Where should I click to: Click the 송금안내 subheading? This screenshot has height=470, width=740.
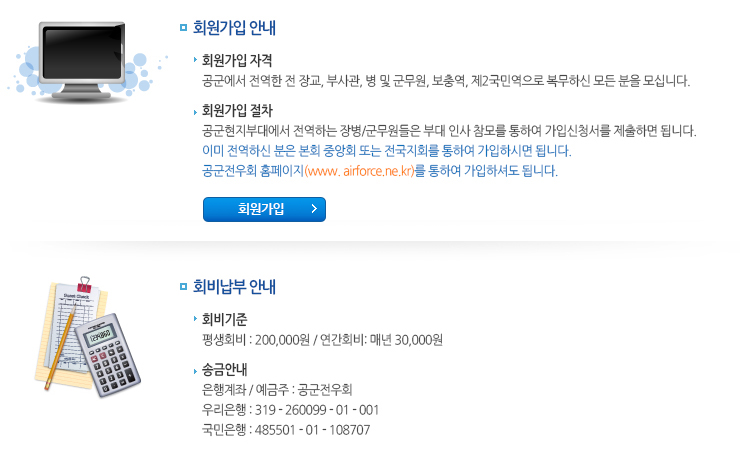tap(225, 369)
